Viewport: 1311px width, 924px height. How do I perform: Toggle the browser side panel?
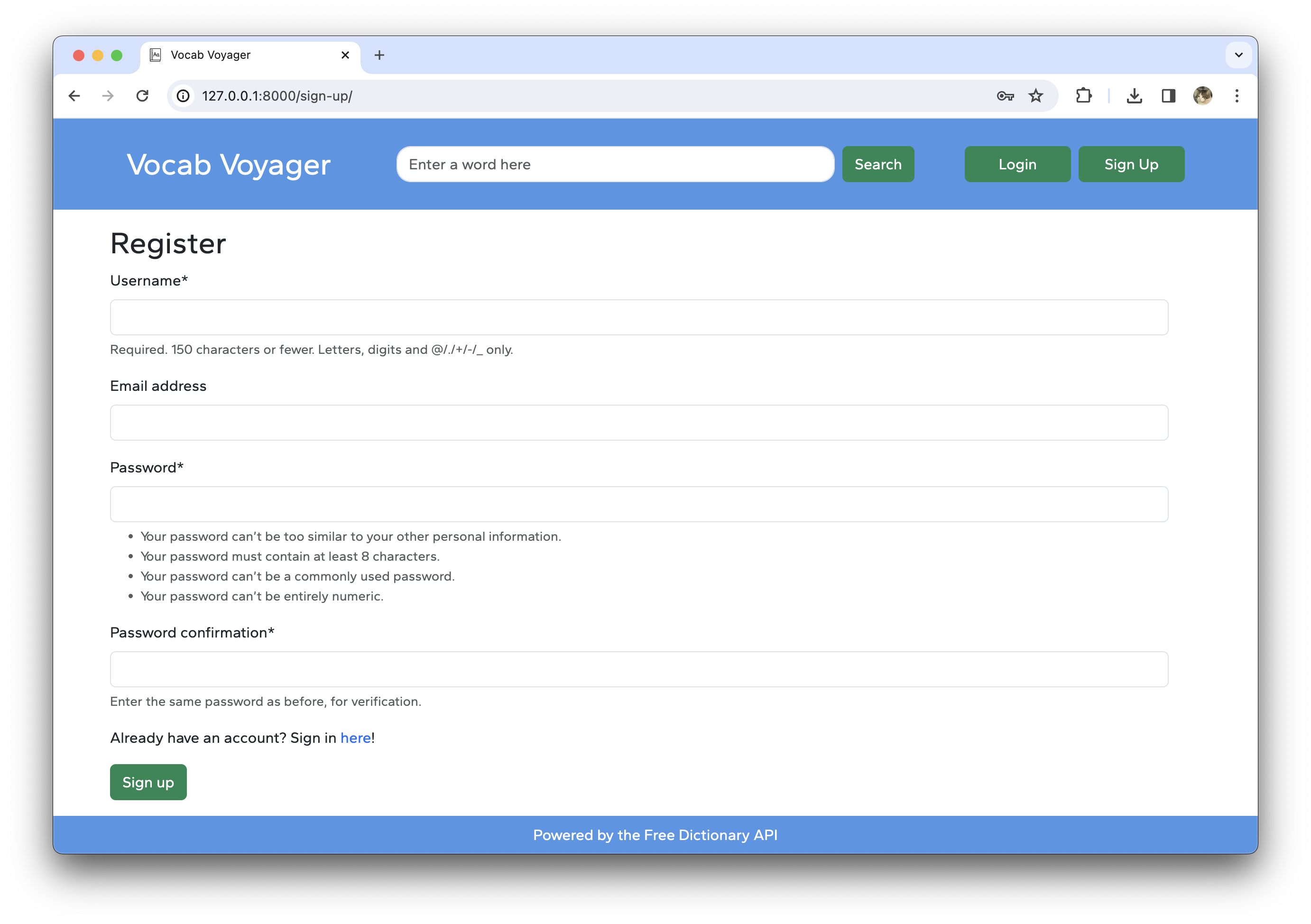pos(1168,96)
